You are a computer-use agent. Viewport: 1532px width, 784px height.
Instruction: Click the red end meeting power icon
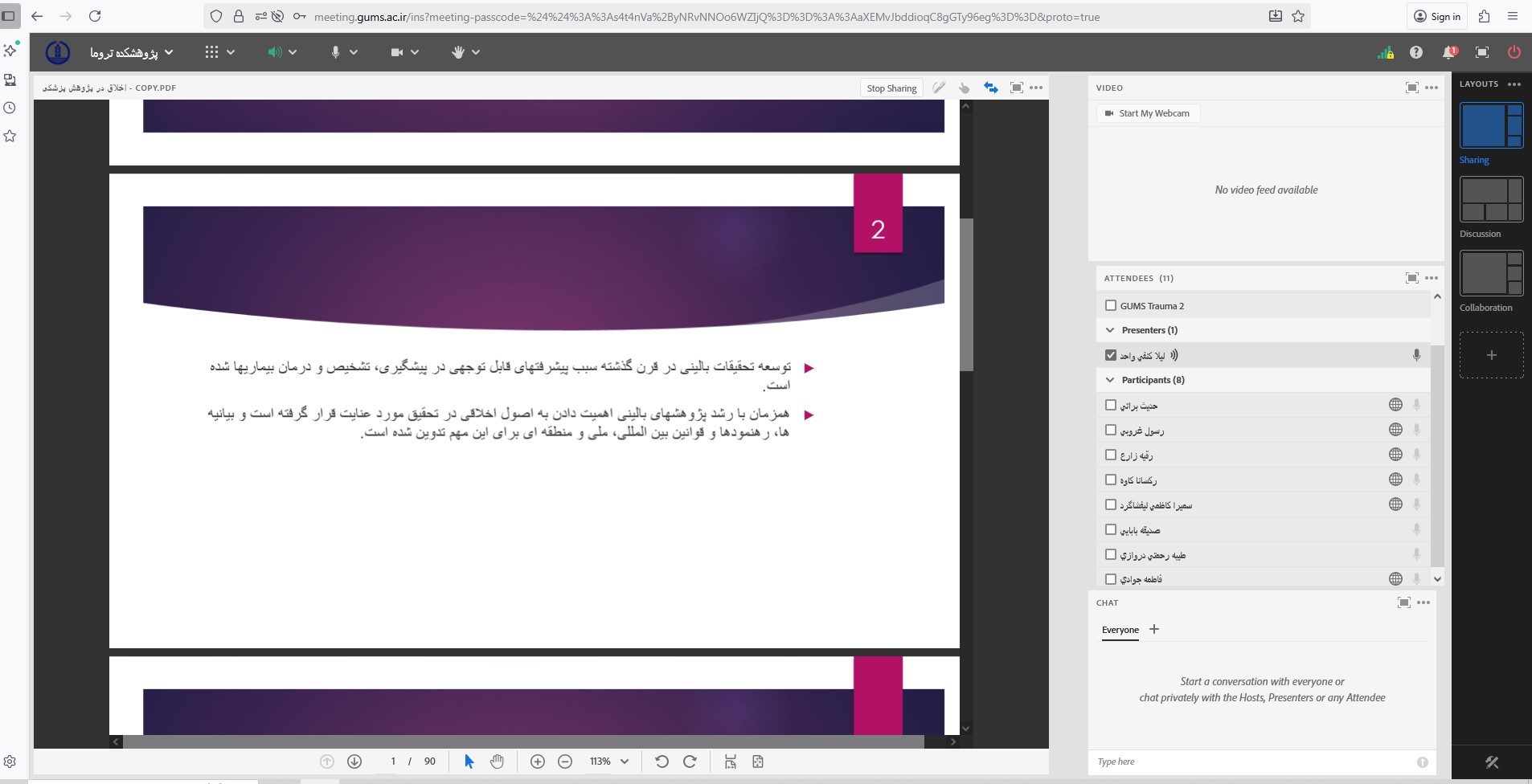point(1514,52)
